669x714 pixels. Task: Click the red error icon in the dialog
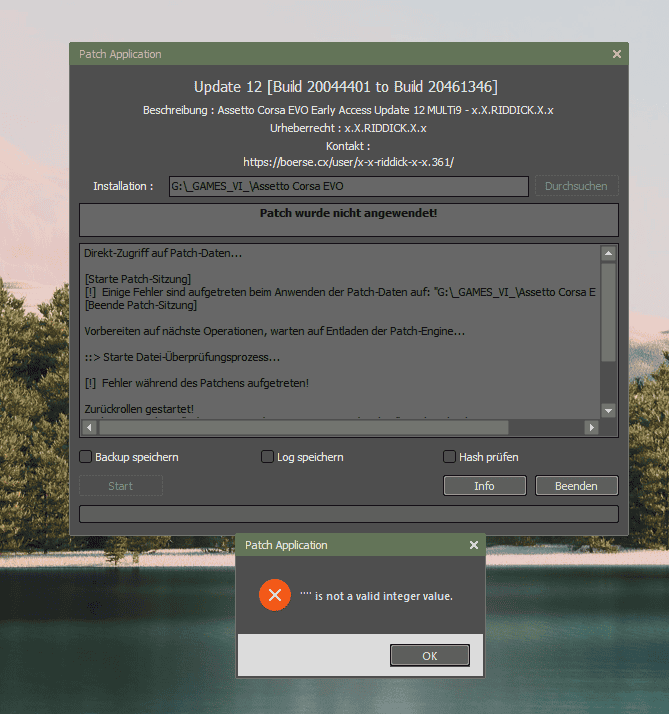click(x=275, y=595)
